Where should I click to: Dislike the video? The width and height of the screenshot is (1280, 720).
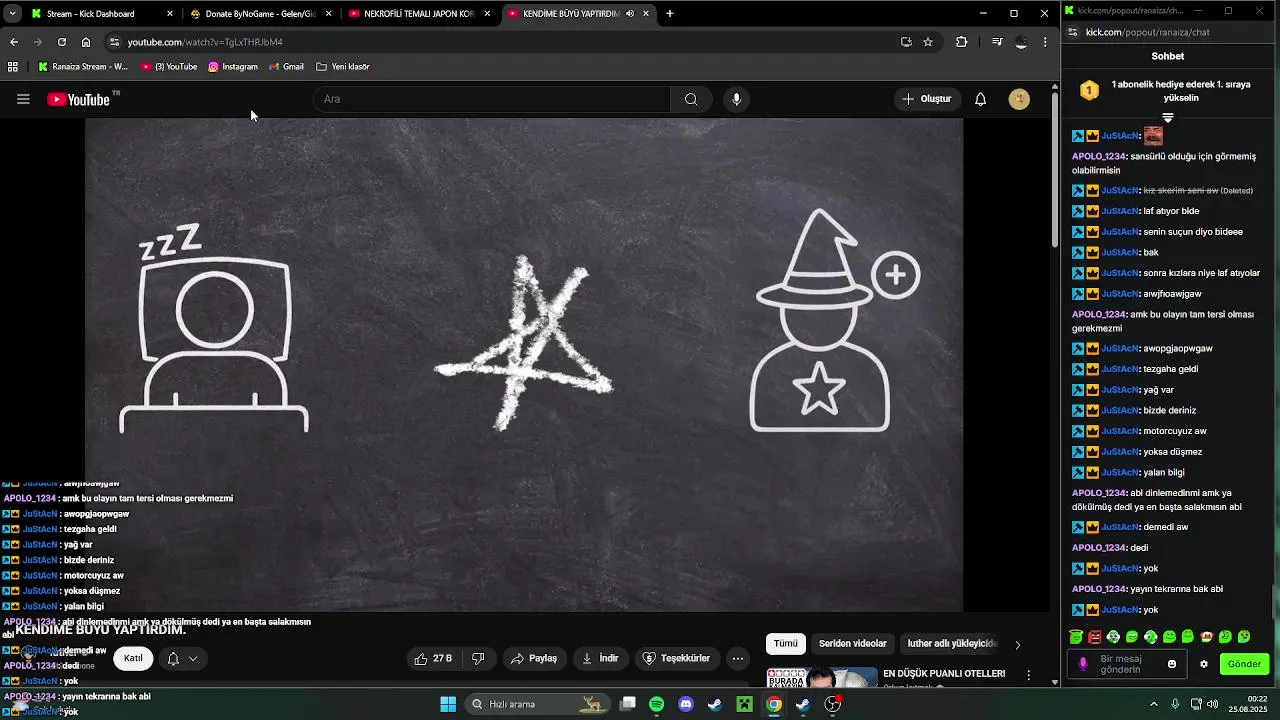pos(478,658)
